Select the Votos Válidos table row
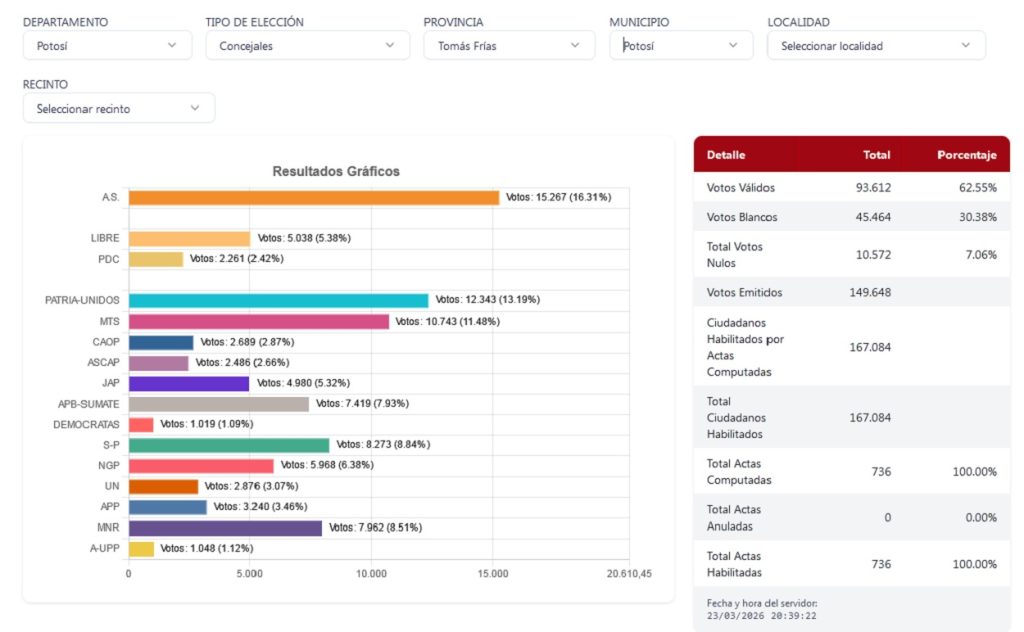Image resolution: width=1024 pixels, height=632 pixels. coord(851,187)
